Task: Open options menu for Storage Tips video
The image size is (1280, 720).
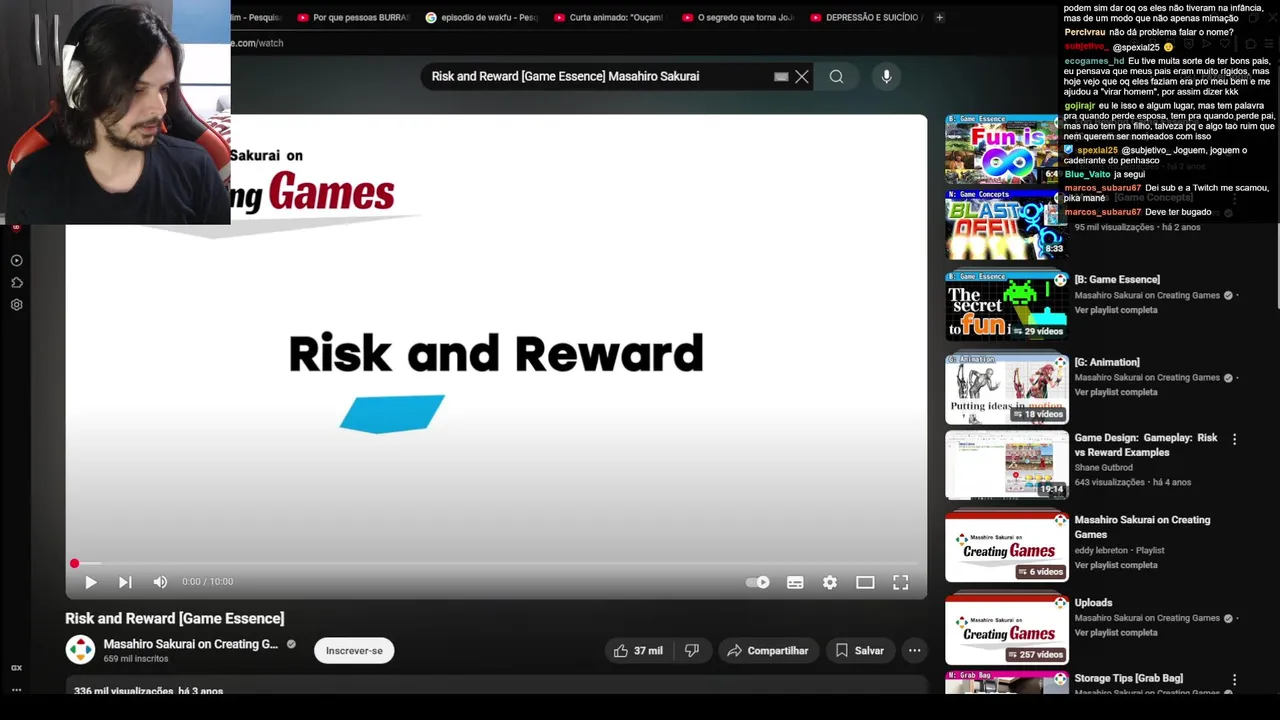Action: tap(1234, 679)
